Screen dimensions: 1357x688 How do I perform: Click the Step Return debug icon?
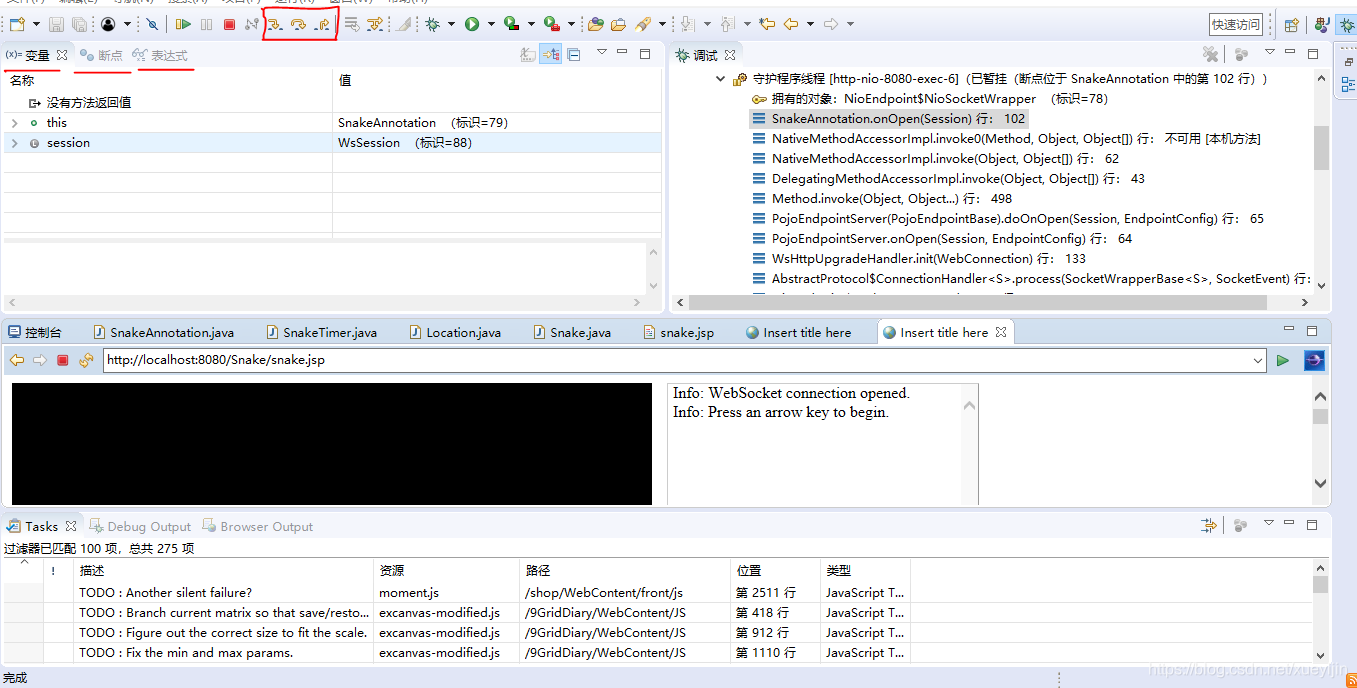tap(321, 23)
